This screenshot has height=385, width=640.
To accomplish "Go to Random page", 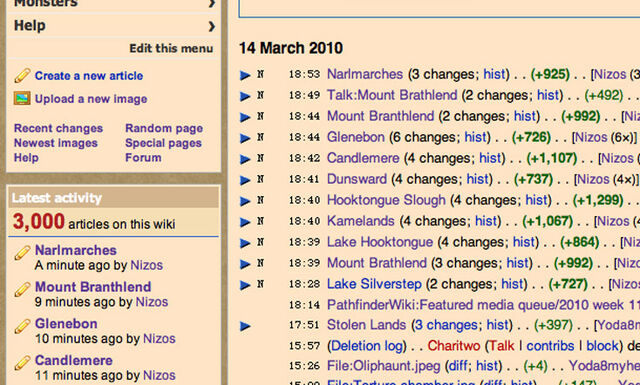I will click(164, 128).
